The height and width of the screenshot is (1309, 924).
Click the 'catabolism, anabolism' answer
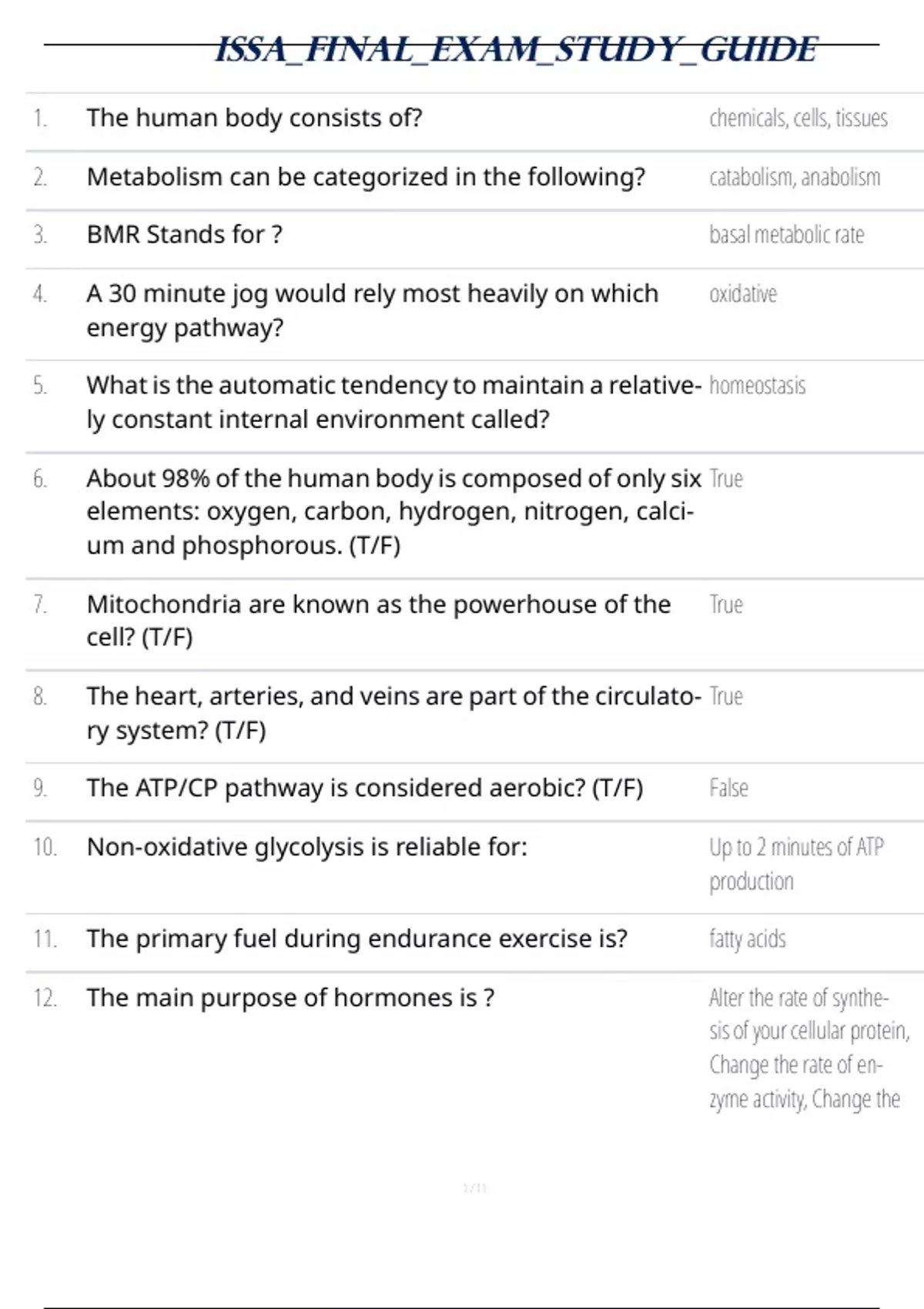click(x=795, y=177)
